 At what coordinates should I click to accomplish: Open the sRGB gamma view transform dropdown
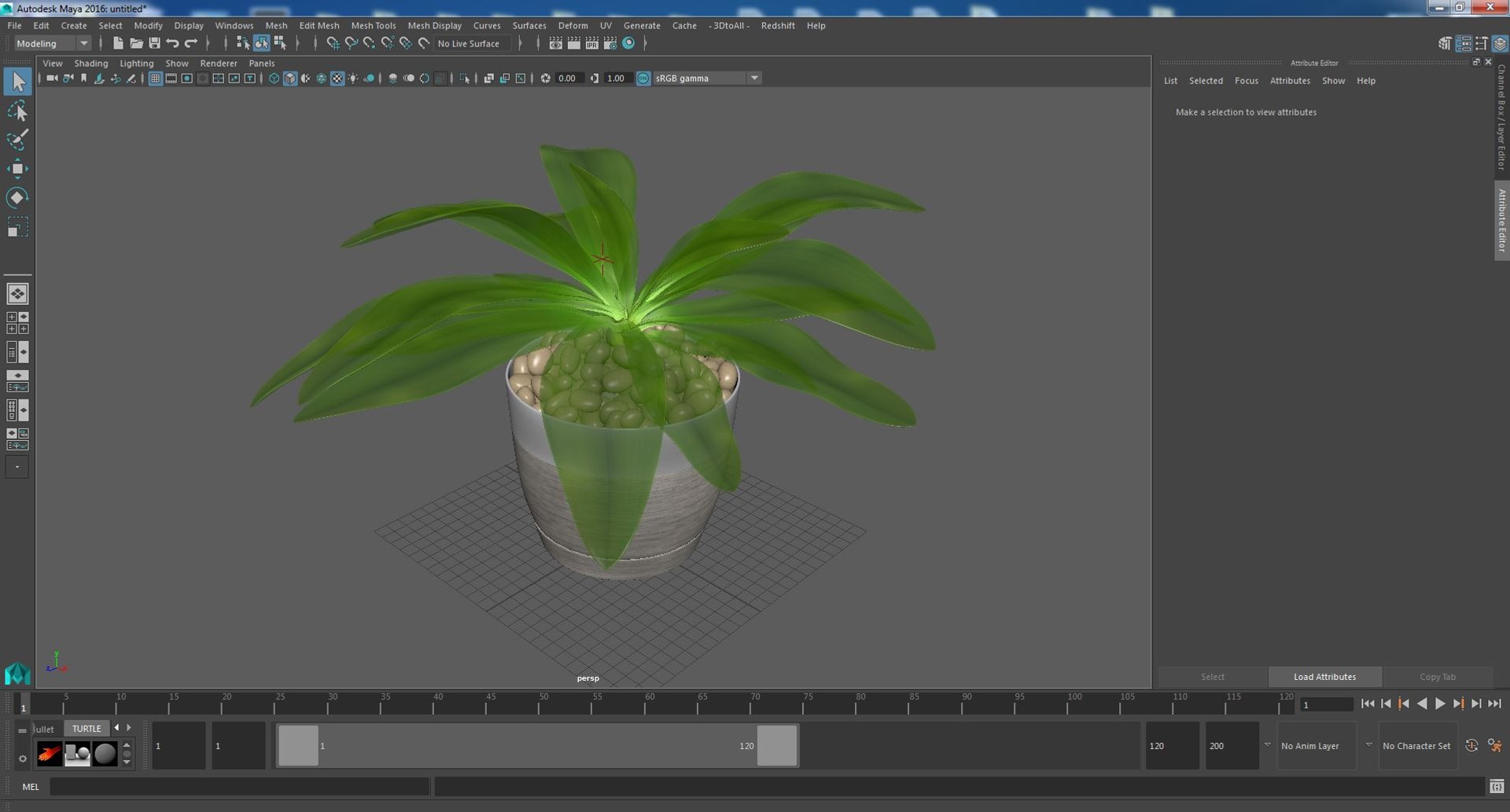pos(707,78)
